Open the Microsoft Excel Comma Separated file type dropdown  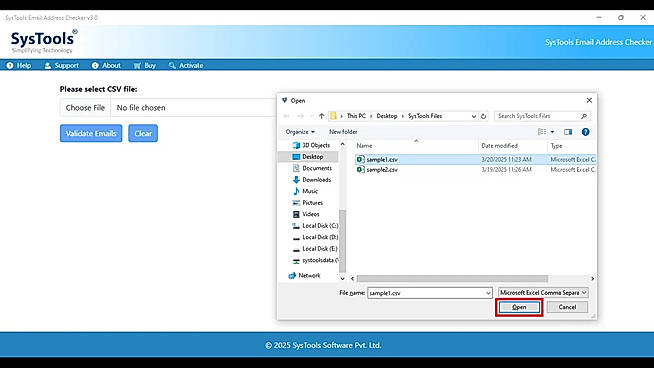click(x=543, y=293)
